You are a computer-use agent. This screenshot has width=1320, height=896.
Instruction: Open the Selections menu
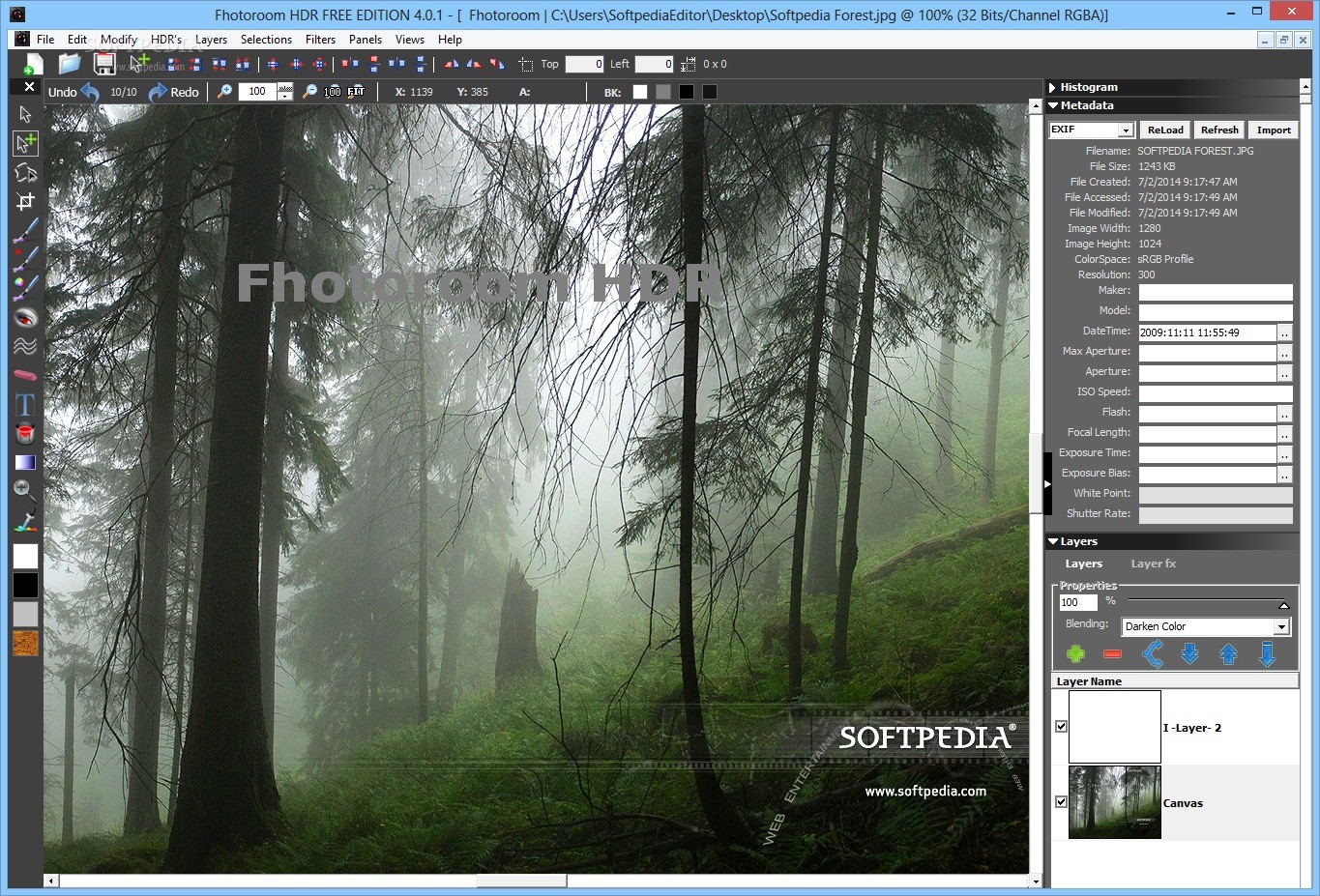point(266,40)
